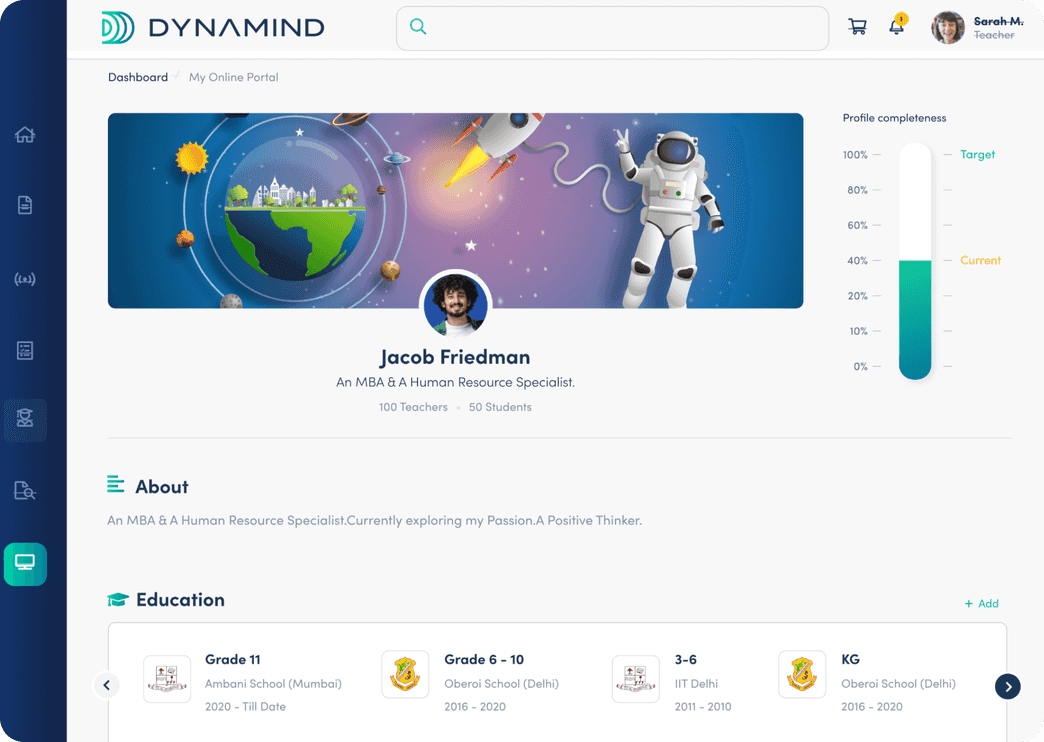Open Jacob Friedman's profile picture
Viewport: 1044px width, 742px height.
pyautogui.click(x=455, y=304)
